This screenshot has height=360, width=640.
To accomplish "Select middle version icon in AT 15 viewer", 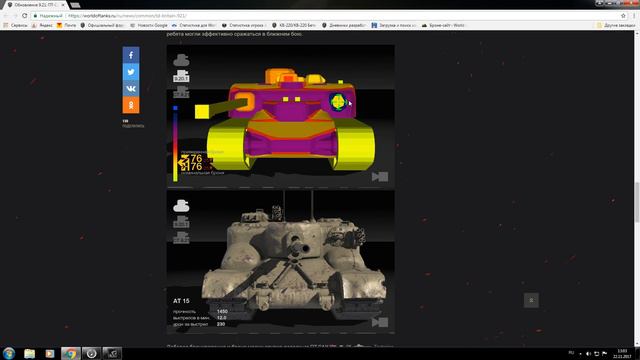I will pyautogui.click(x=181, y=222).
